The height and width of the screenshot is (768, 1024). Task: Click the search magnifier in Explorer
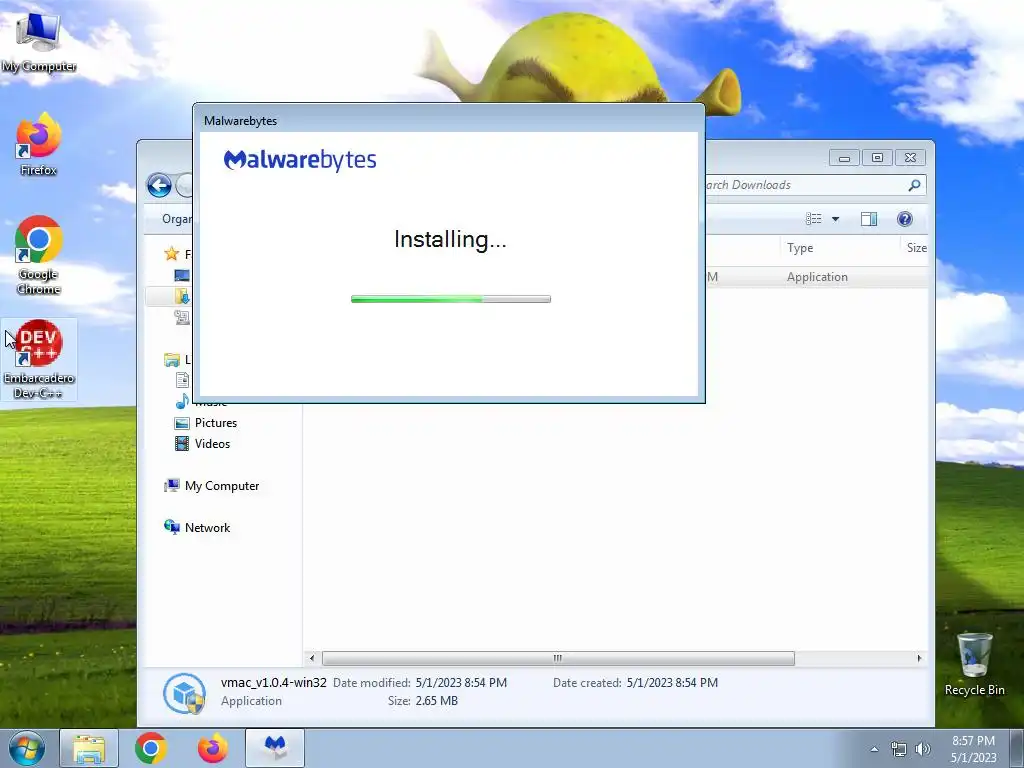(914, 185)
